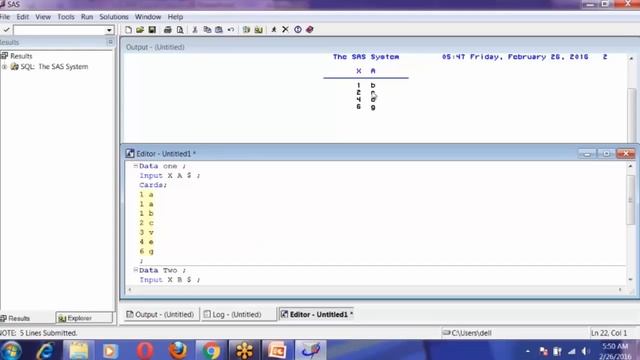Screen dimensions: 640x360
Task: Click the system tray volume icon
Action: click(585, 351)
